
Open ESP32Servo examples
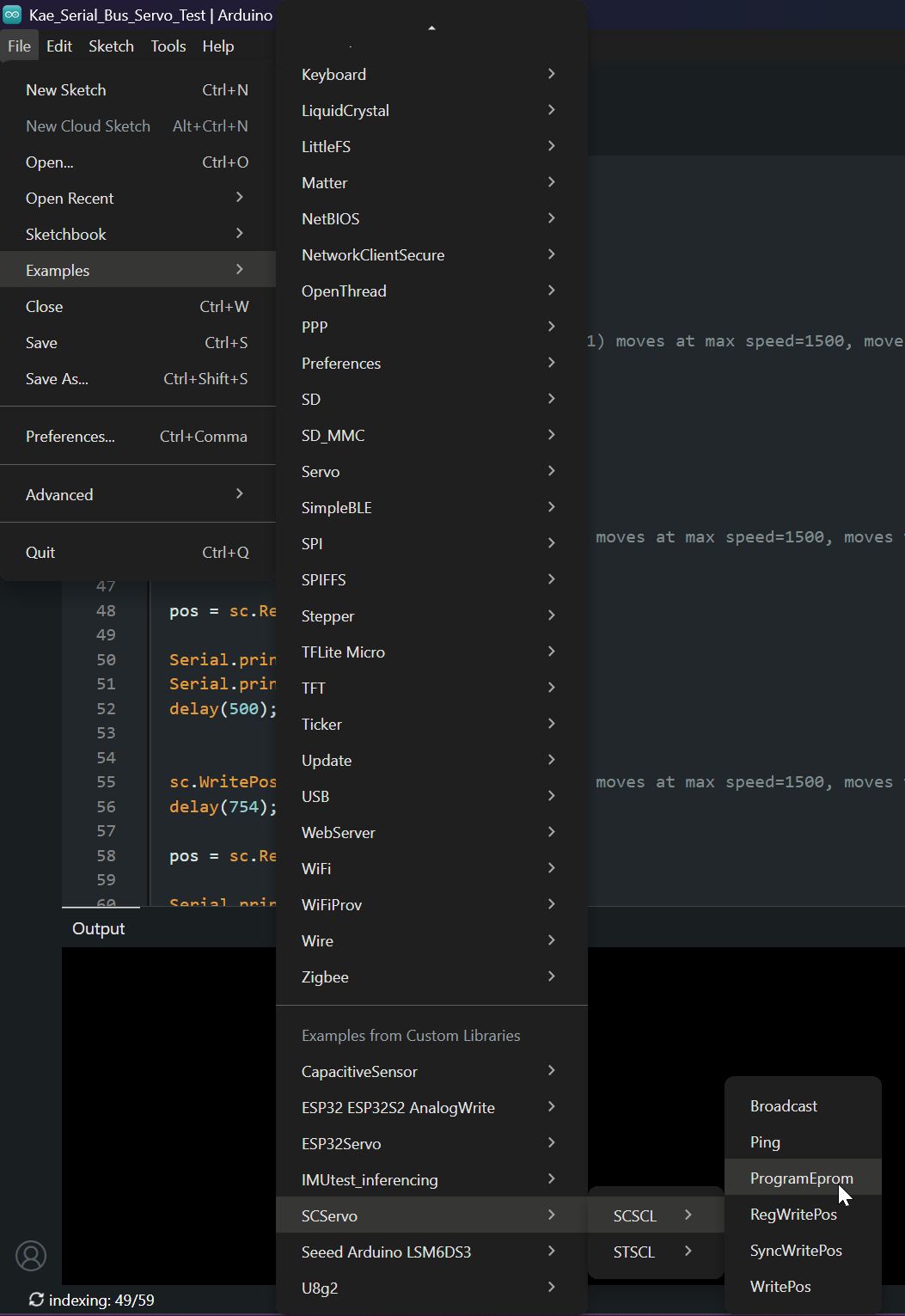click(x=431, y=1144)
